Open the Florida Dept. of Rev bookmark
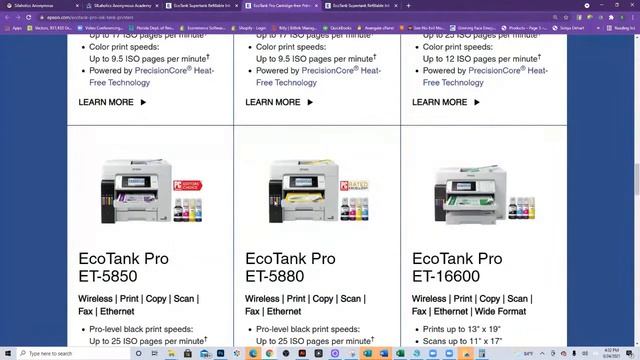The image size is (640, 360). [x=151, y=28]
